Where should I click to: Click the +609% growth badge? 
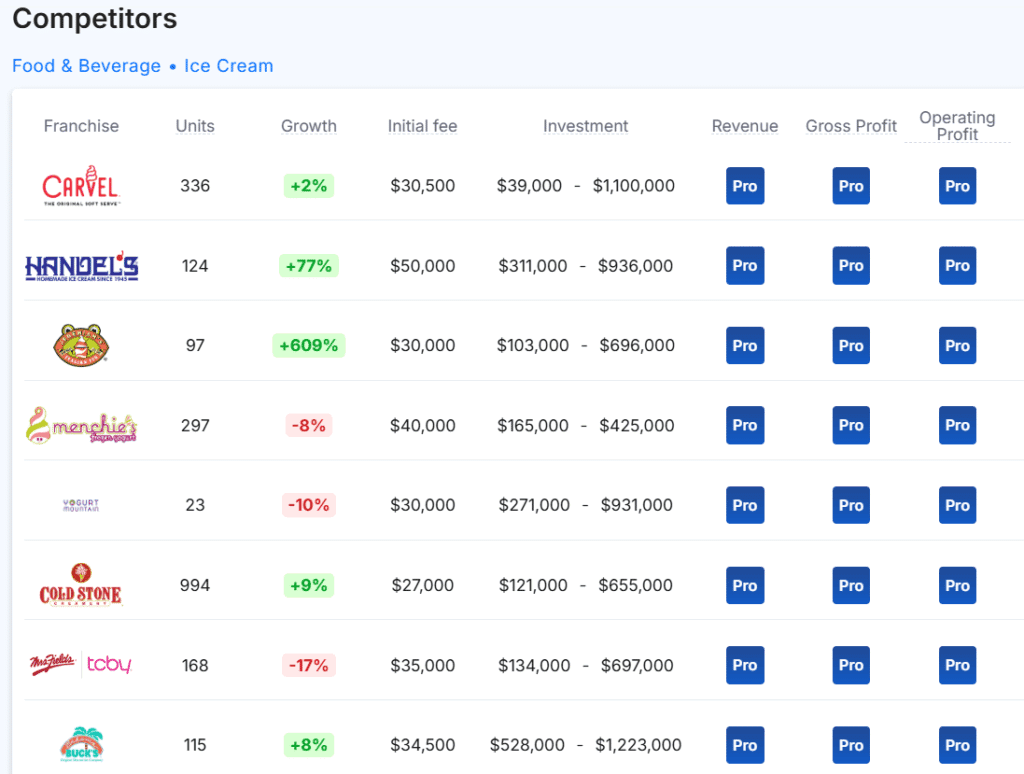click(x=309, y=345)
